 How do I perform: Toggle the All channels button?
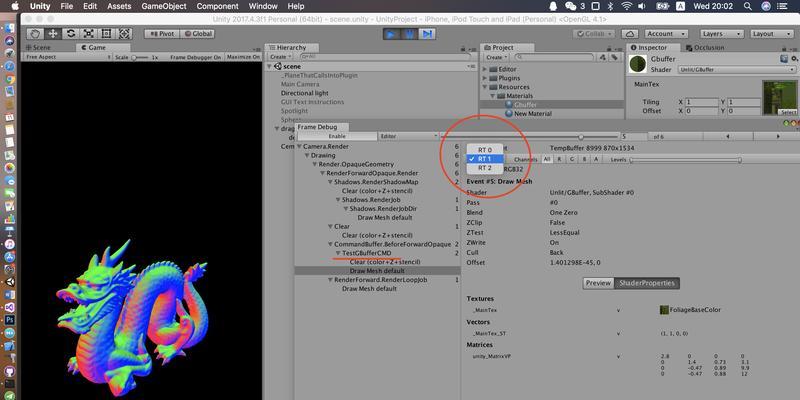tap(547, 160)
